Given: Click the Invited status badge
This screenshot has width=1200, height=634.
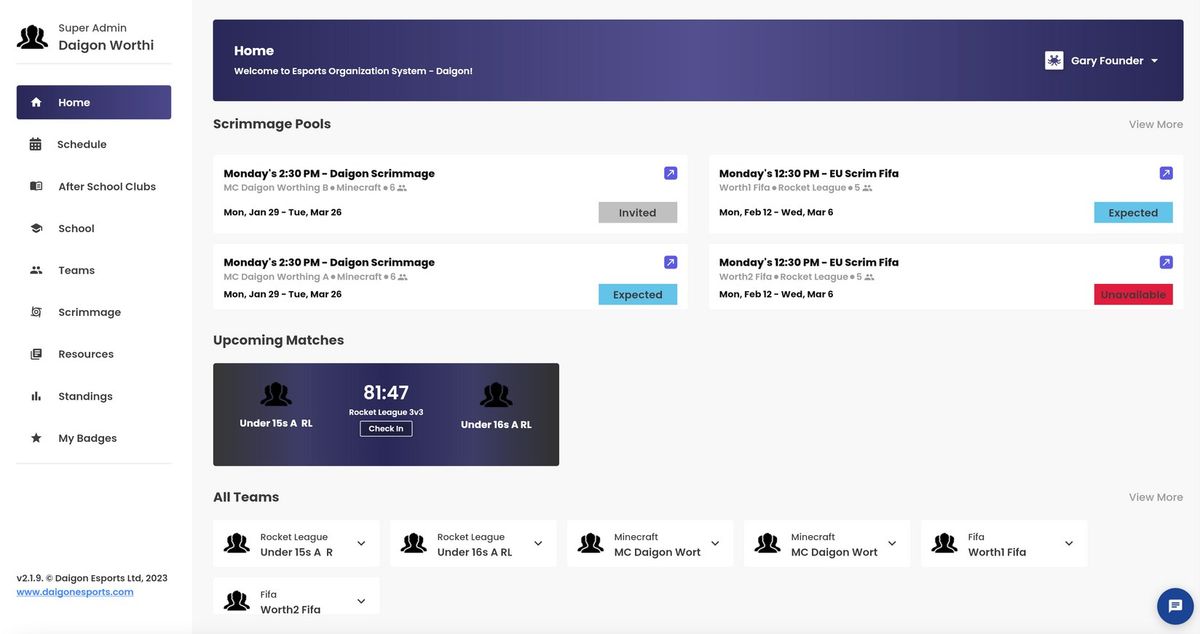Looking at the screenshot, I should (638, 213).
